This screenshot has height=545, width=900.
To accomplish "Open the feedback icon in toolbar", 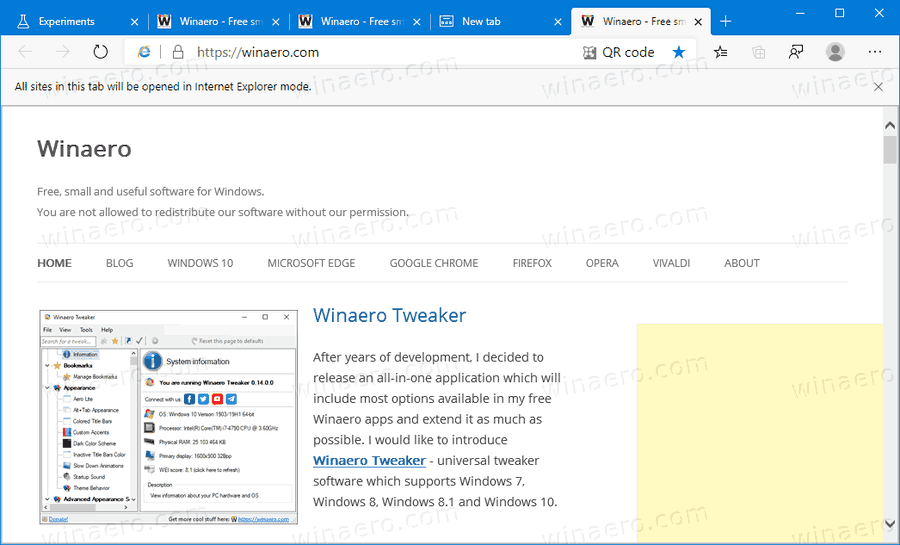I will (796, 52).
